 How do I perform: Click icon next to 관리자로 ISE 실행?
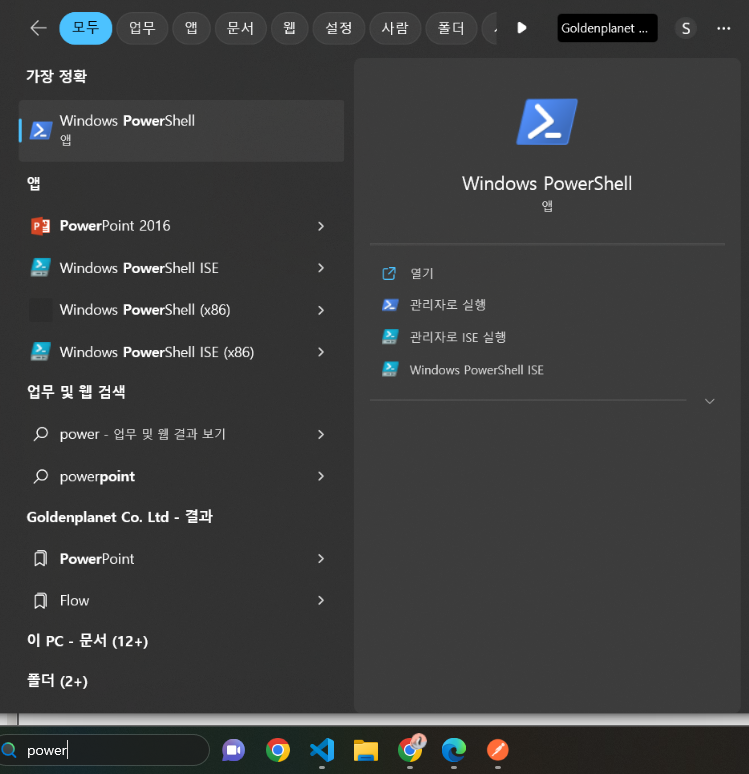click(x=390, y=337)
